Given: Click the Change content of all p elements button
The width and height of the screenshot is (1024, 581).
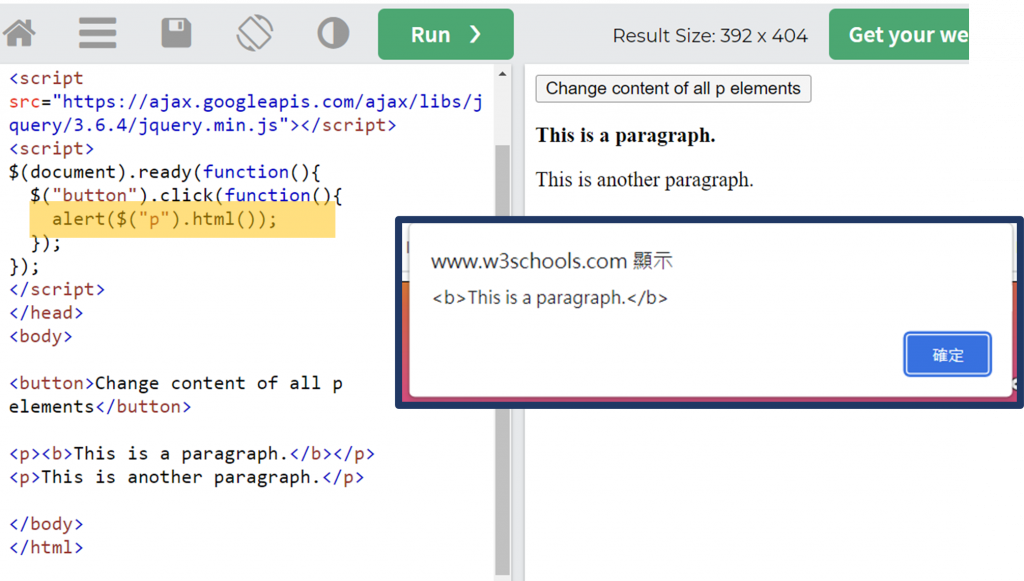Looking at the screenshot, I should (x=673, y=89).
